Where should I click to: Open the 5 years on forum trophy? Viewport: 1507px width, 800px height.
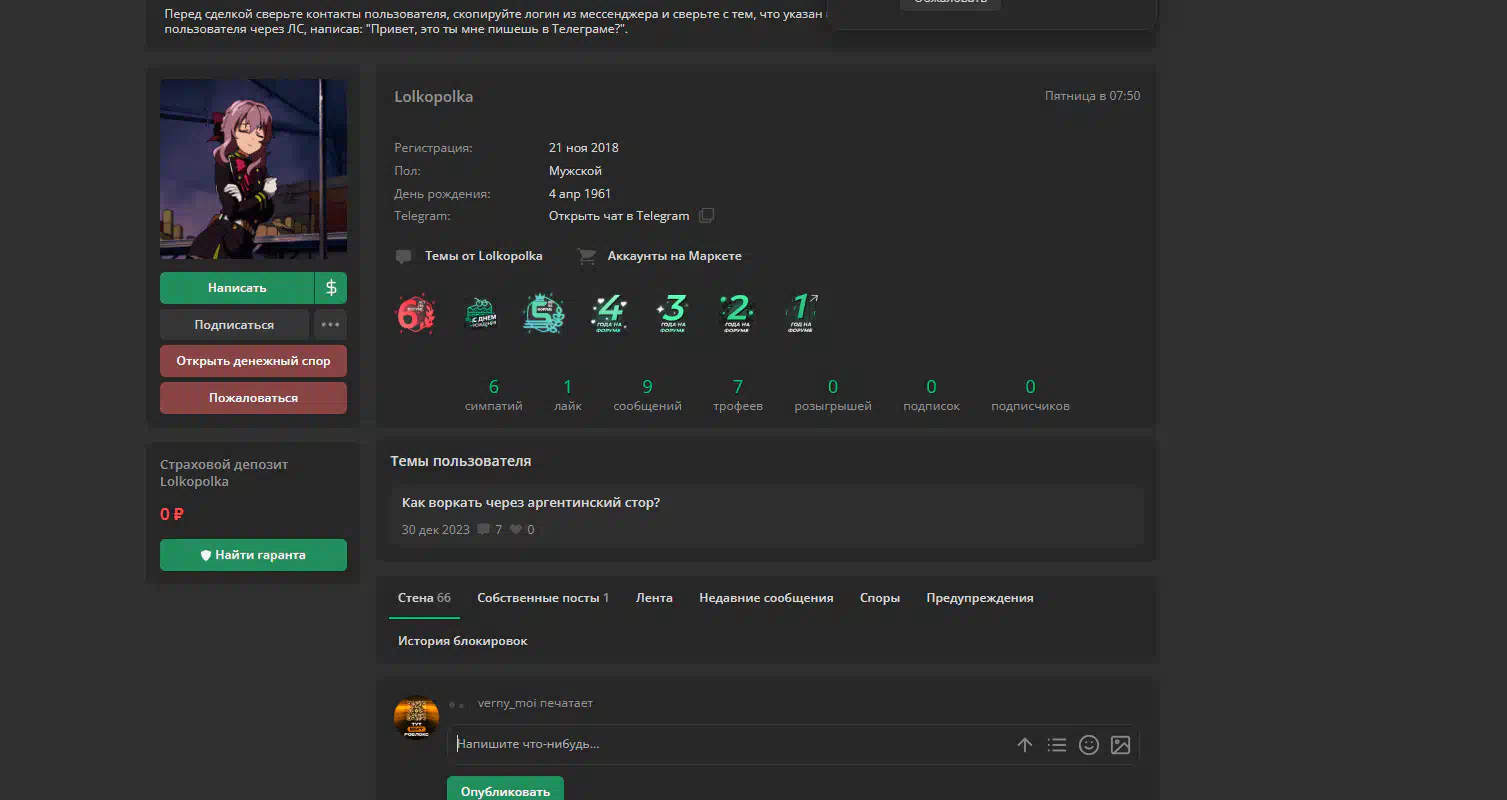coord(544,313)
